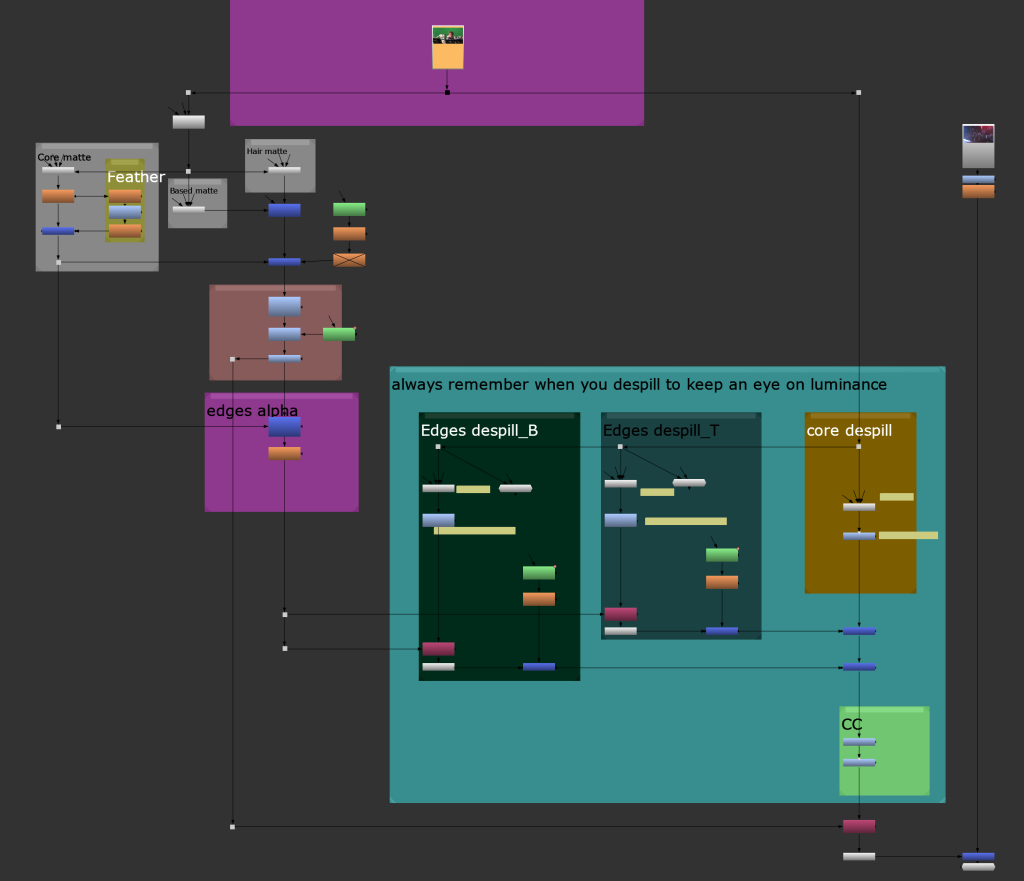Select the dark blue node in Edges despill_T

[x=722, y=631]
